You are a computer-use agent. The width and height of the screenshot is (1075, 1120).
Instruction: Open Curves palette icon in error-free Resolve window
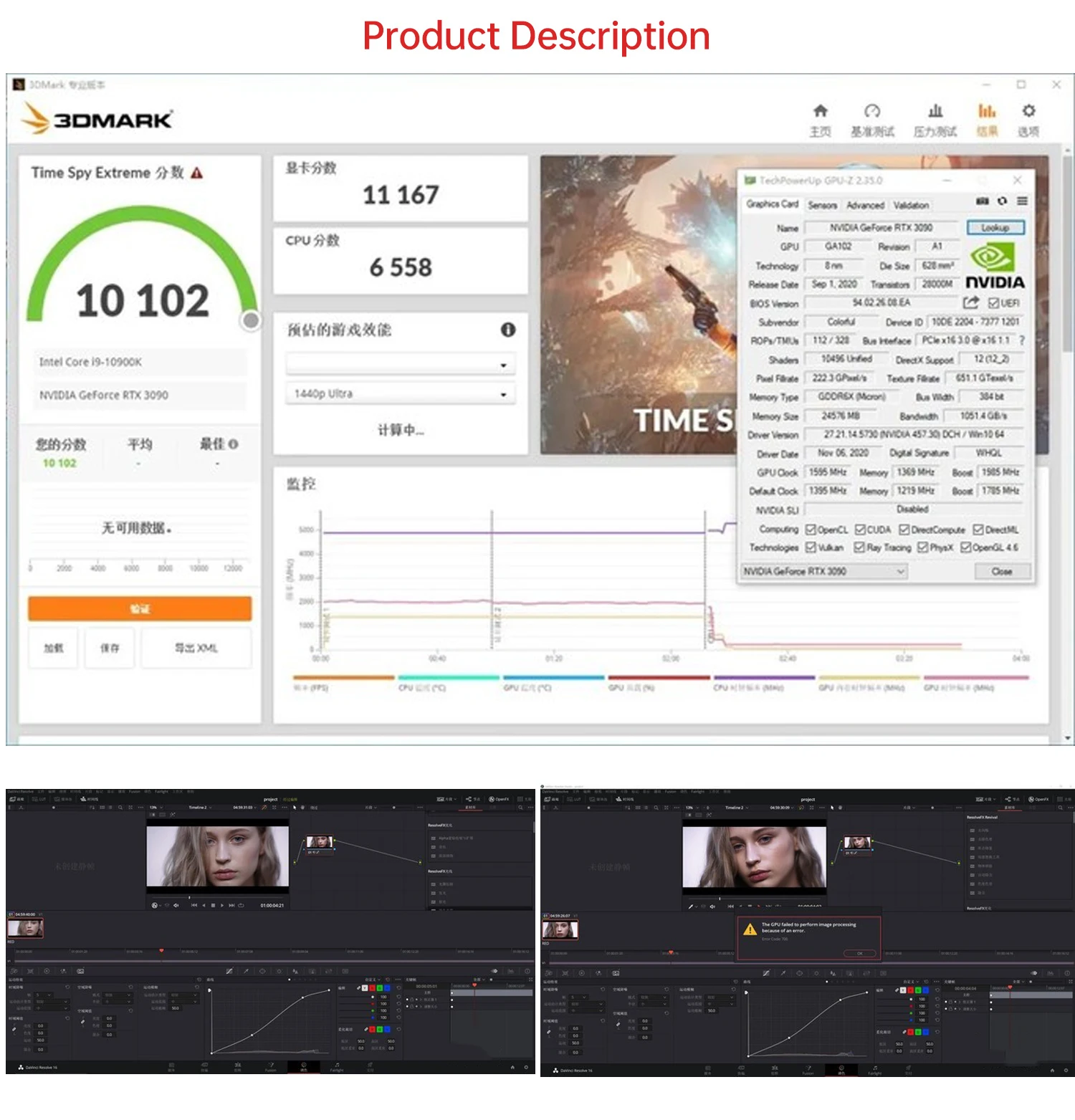click(229, 972)
